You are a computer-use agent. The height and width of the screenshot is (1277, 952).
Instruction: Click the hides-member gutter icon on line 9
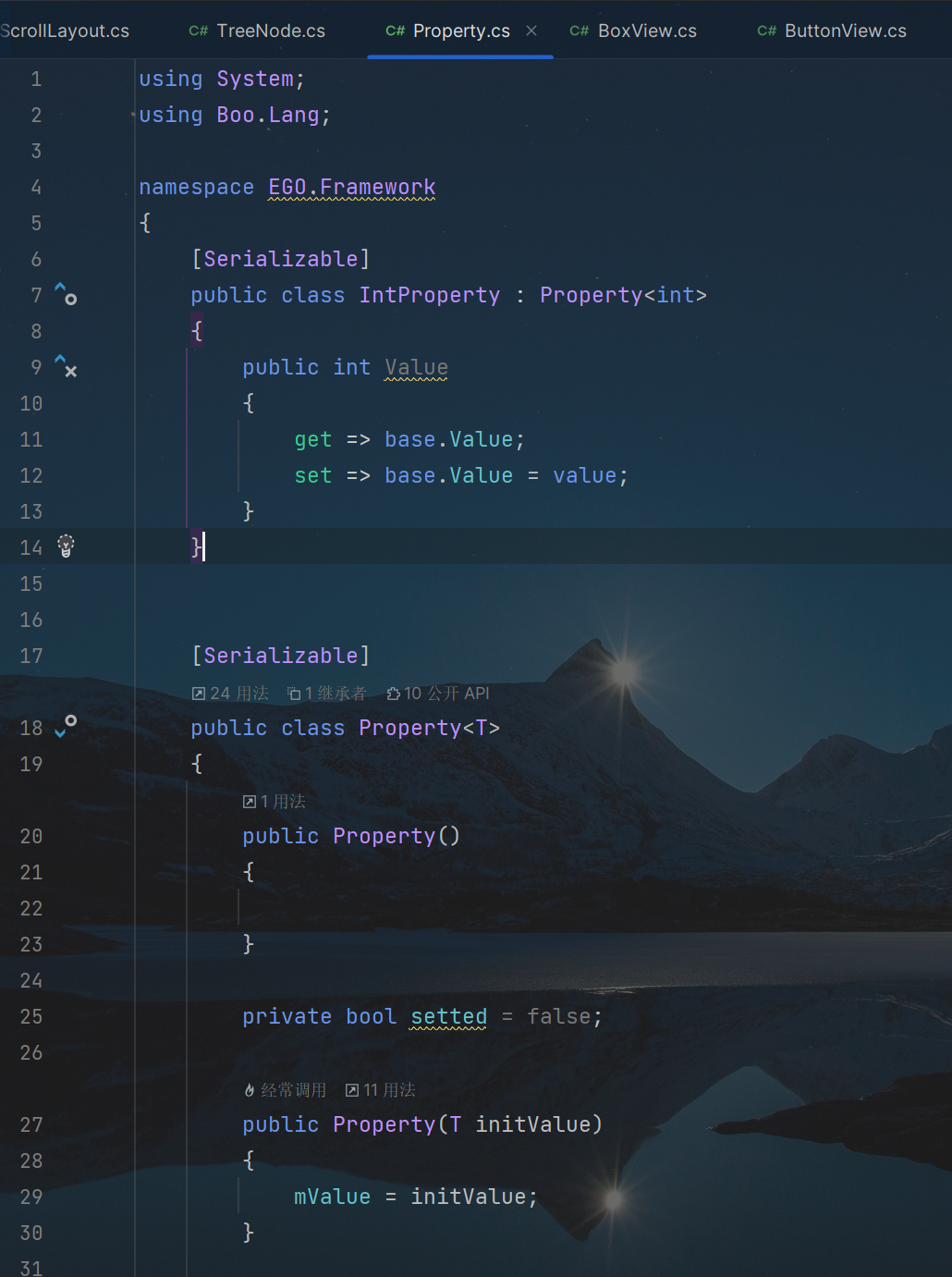(66, 366)
